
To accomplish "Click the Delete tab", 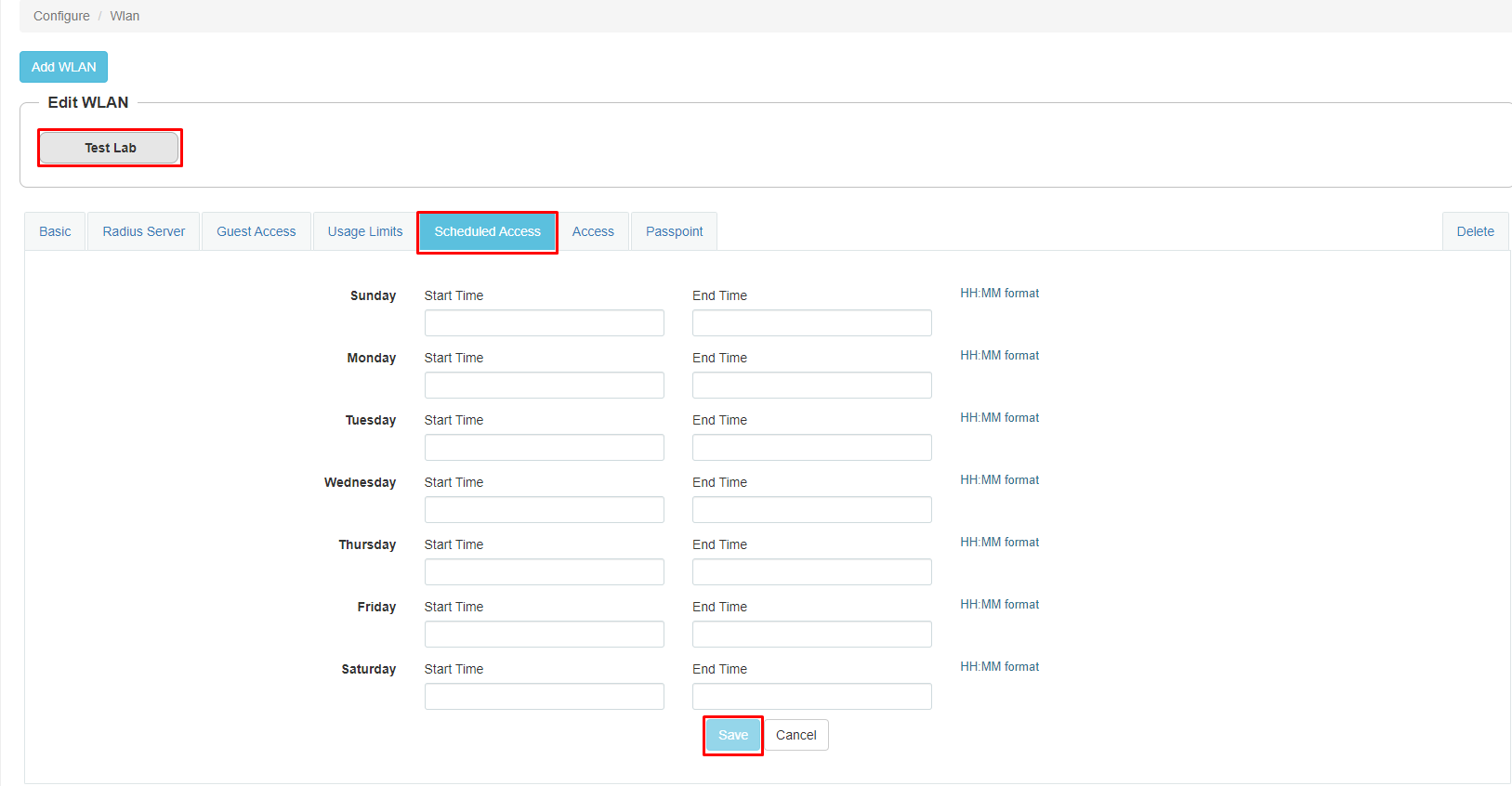I will point(1476,231).
